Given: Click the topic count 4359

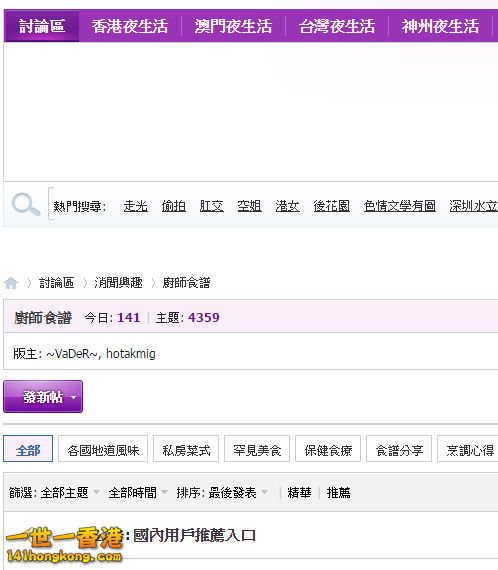Looking at the screenshot, I should coord(204,318).
